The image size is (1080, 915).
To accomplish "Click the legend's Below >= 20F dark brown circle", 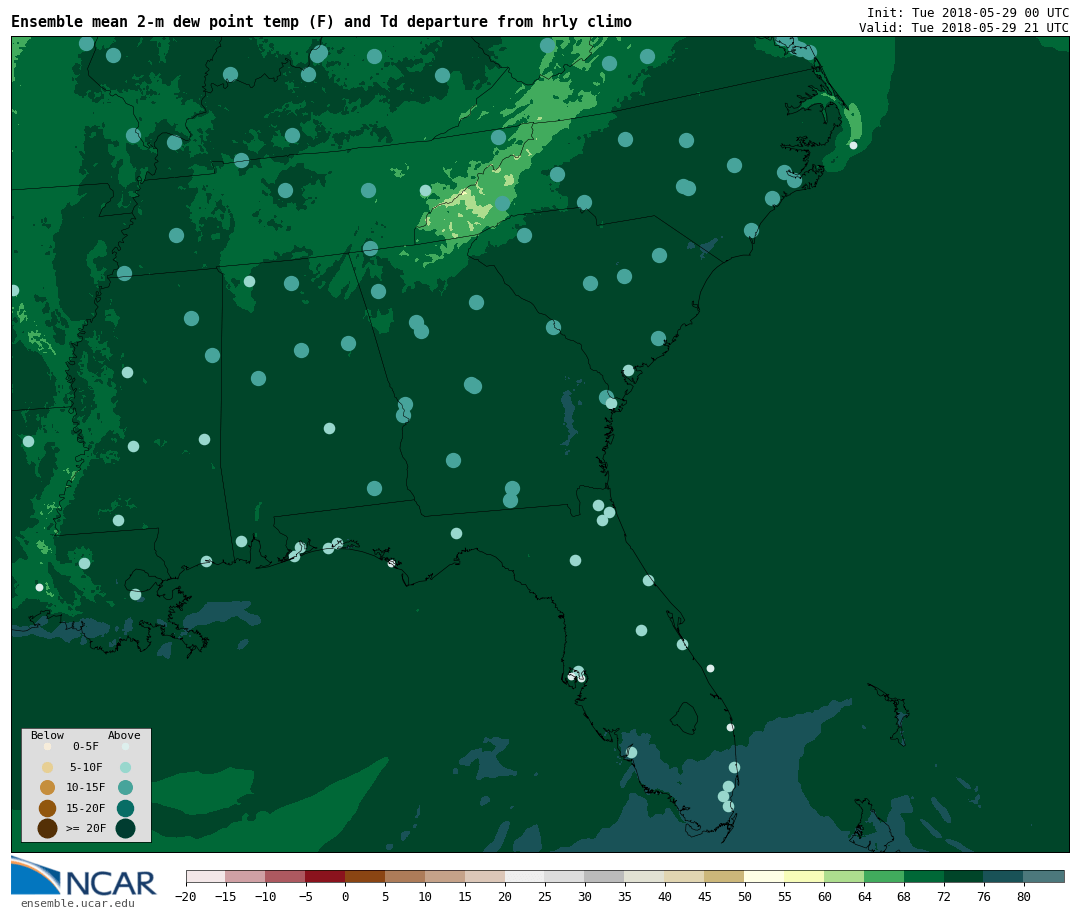I will click(47, 828).
